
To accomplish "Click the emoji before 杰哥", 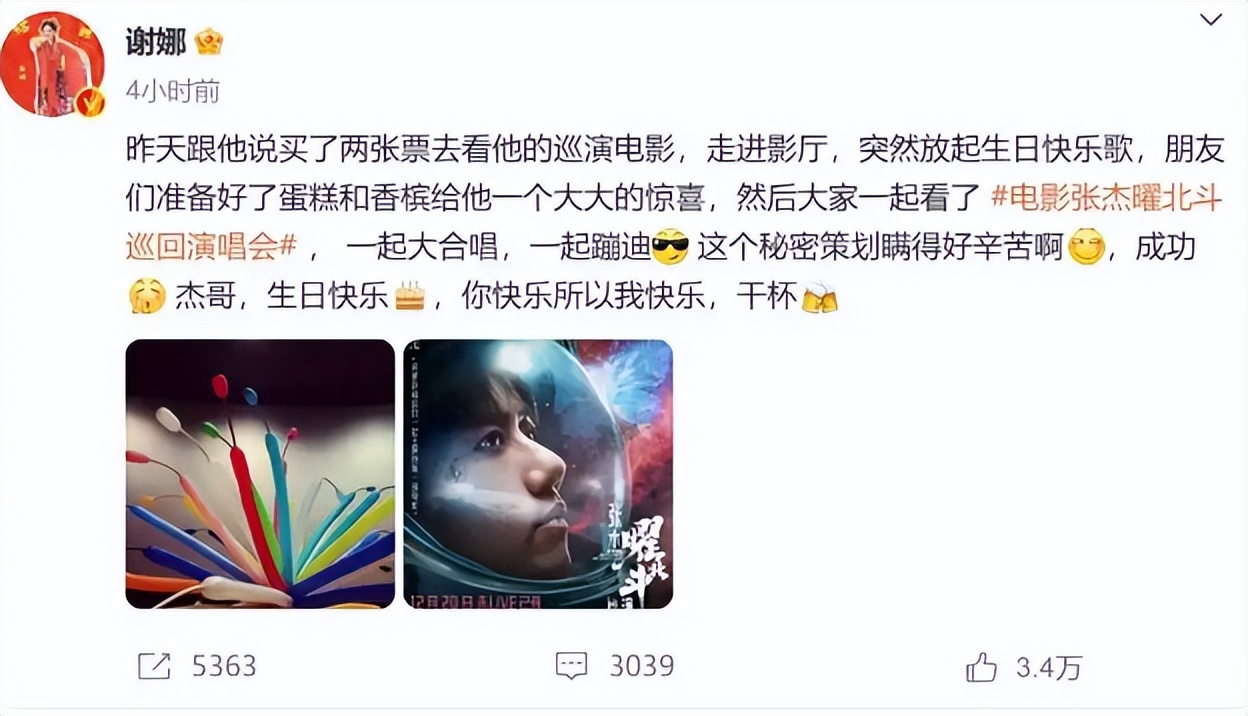I will pyautogui.click(x=147, y=297).
